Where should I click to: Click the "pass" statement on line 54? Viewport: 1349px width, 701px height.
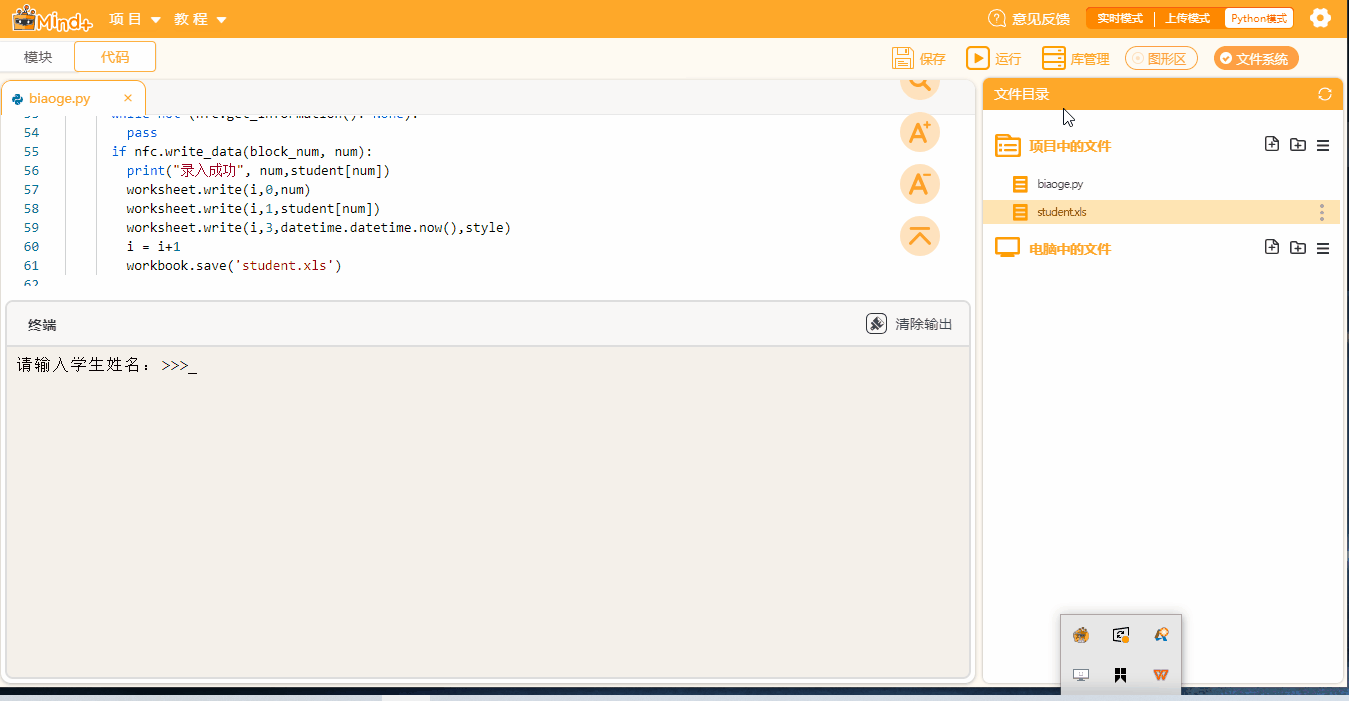(142, 132)
